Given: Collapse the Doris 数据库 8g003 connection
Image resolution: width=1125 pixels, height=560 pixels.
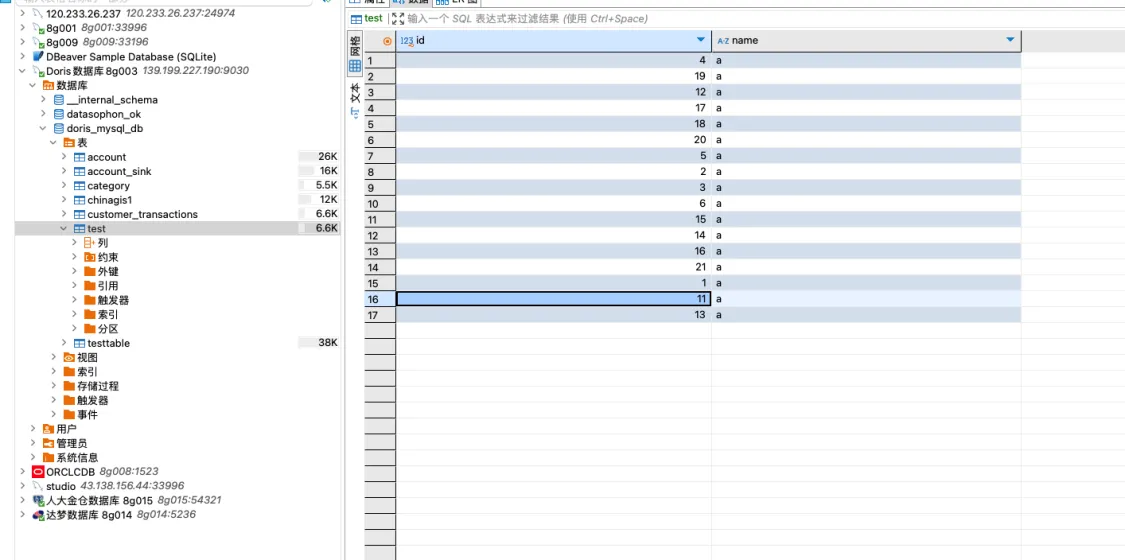Looking at the screenshot, I should pos(22,71).
